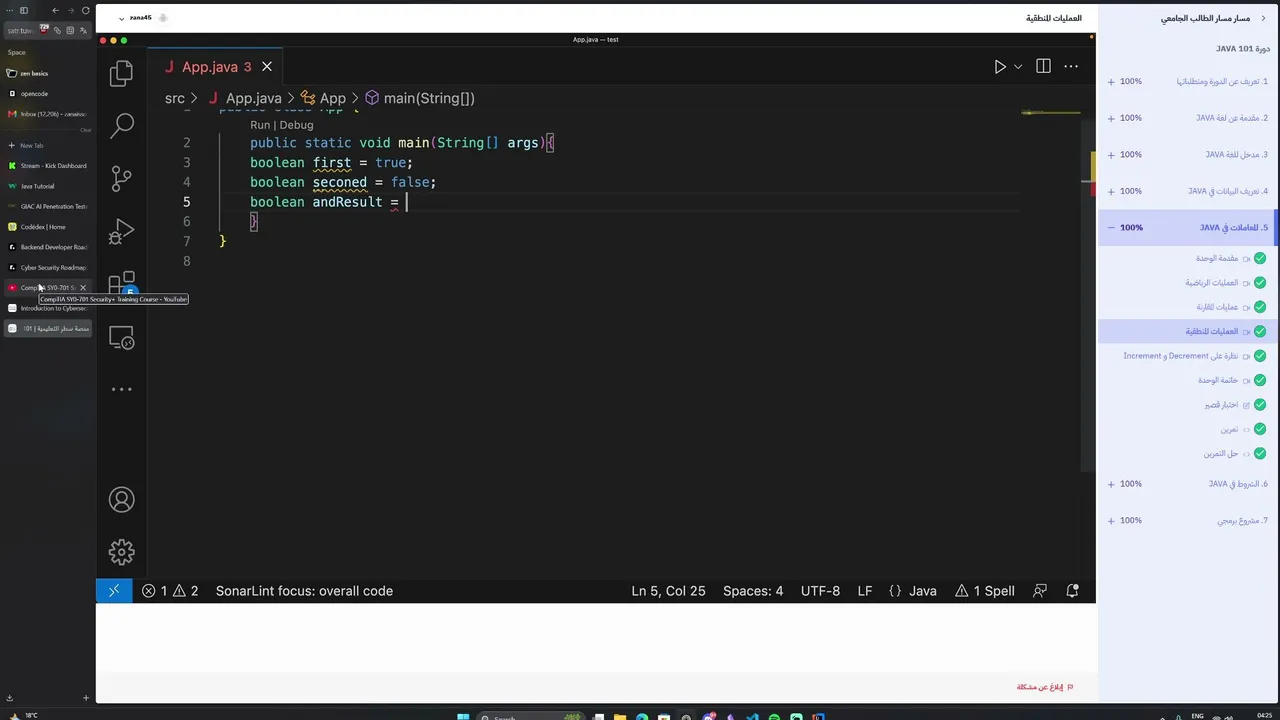Switch to Stream - Kick Dashboard tab
This screenshot has width=1280, height=720.
(48, 166)
